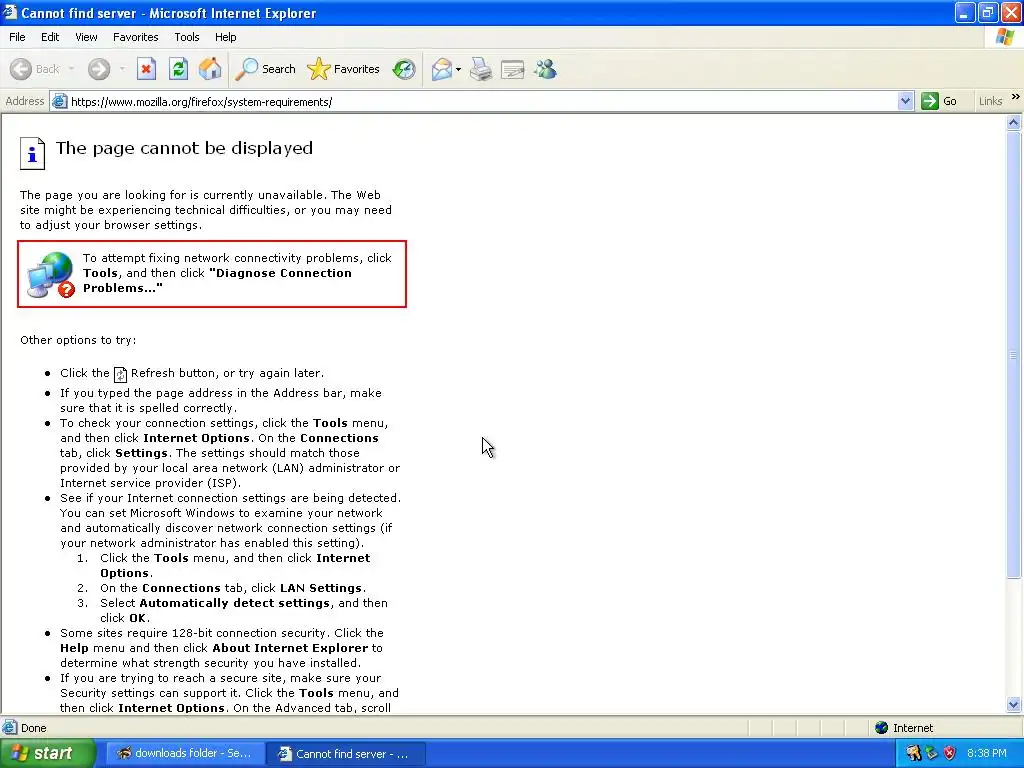Click the information page icon beside heading

coord(32,153)
